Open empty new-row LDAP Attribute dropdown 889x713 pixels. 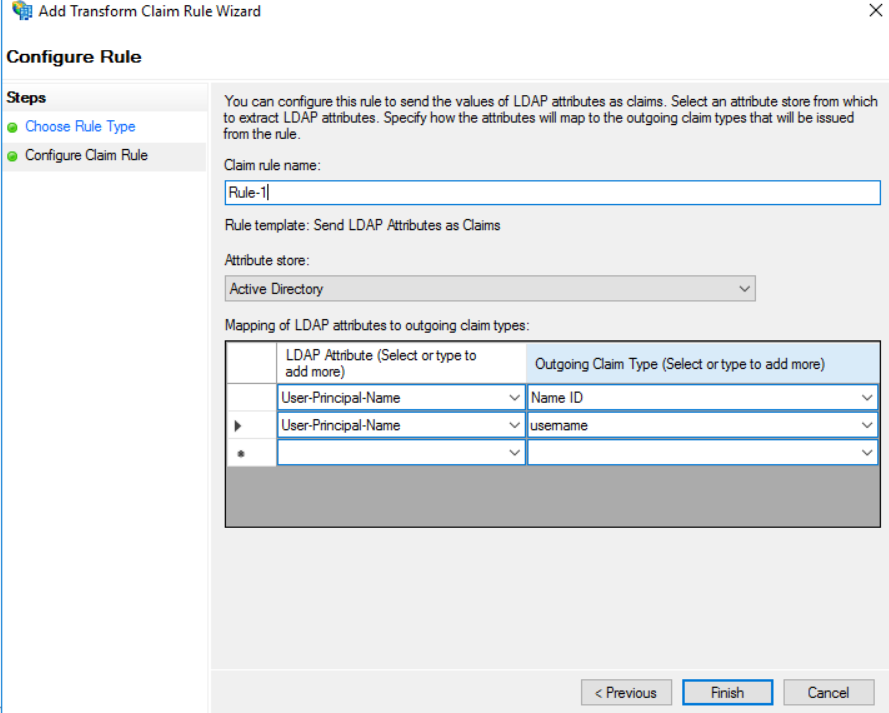tap(514, 454)
